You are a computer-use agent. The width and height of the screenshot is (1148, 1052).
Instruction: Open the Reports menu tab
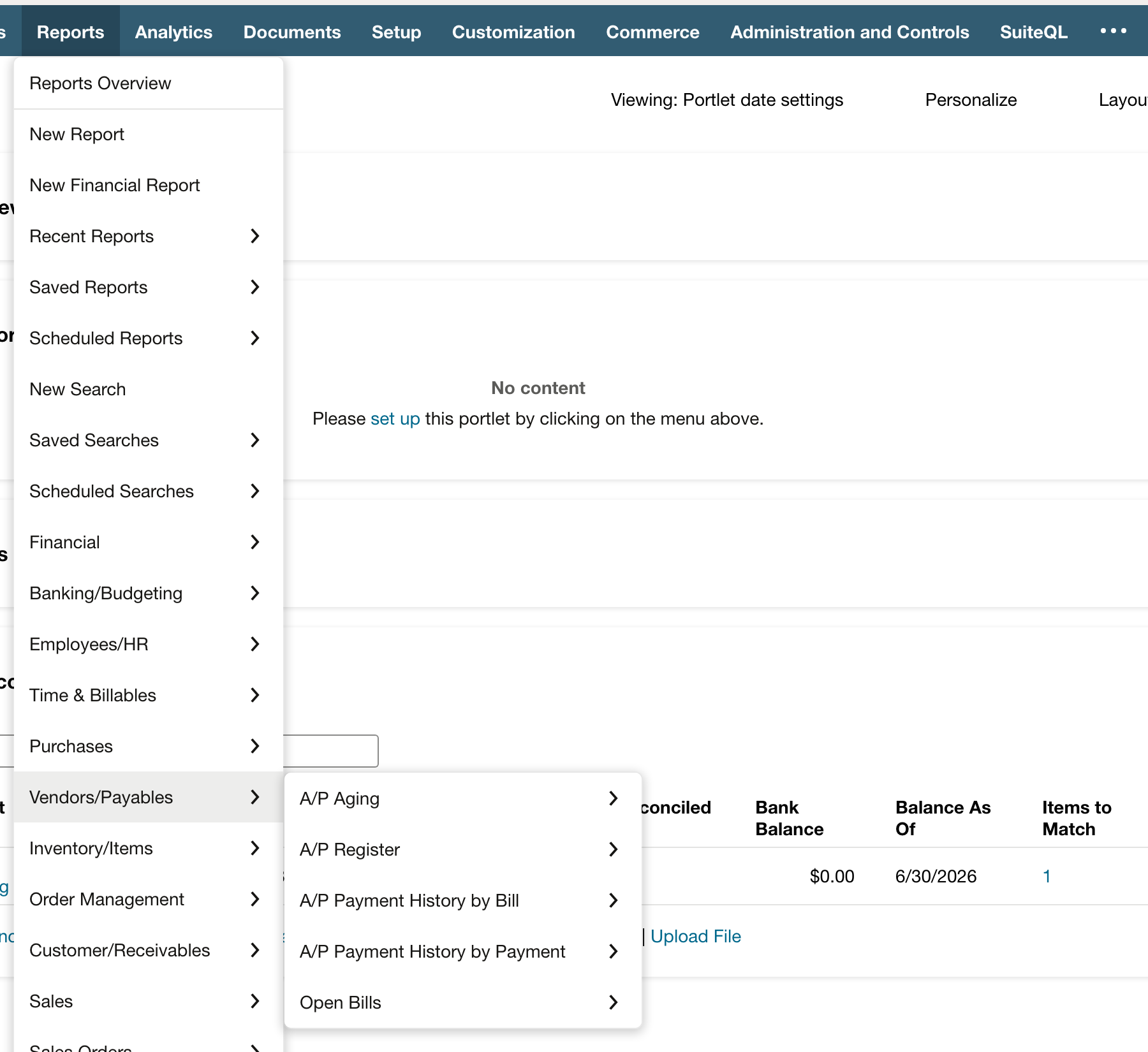click(70, 32)
